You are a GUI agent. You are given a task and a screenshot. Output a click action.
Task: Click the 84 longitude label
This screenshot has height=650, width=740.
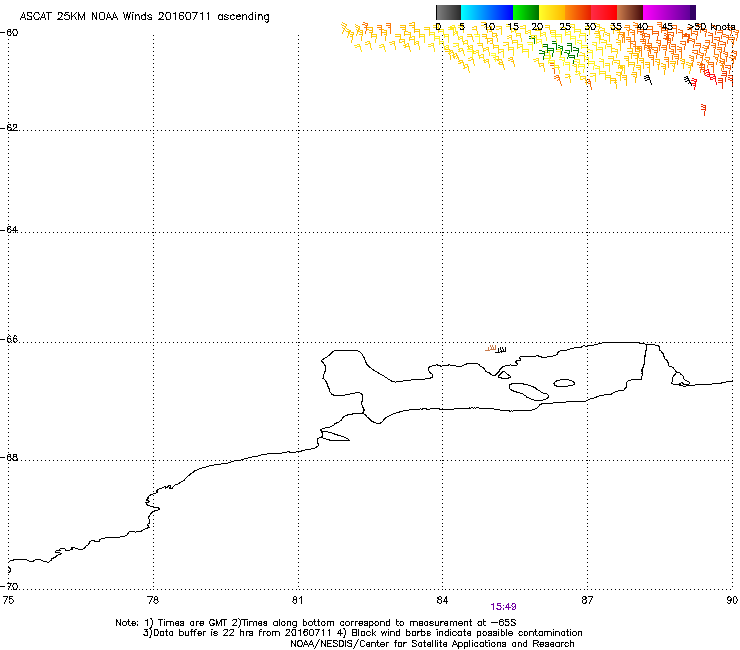click(442, 600)
